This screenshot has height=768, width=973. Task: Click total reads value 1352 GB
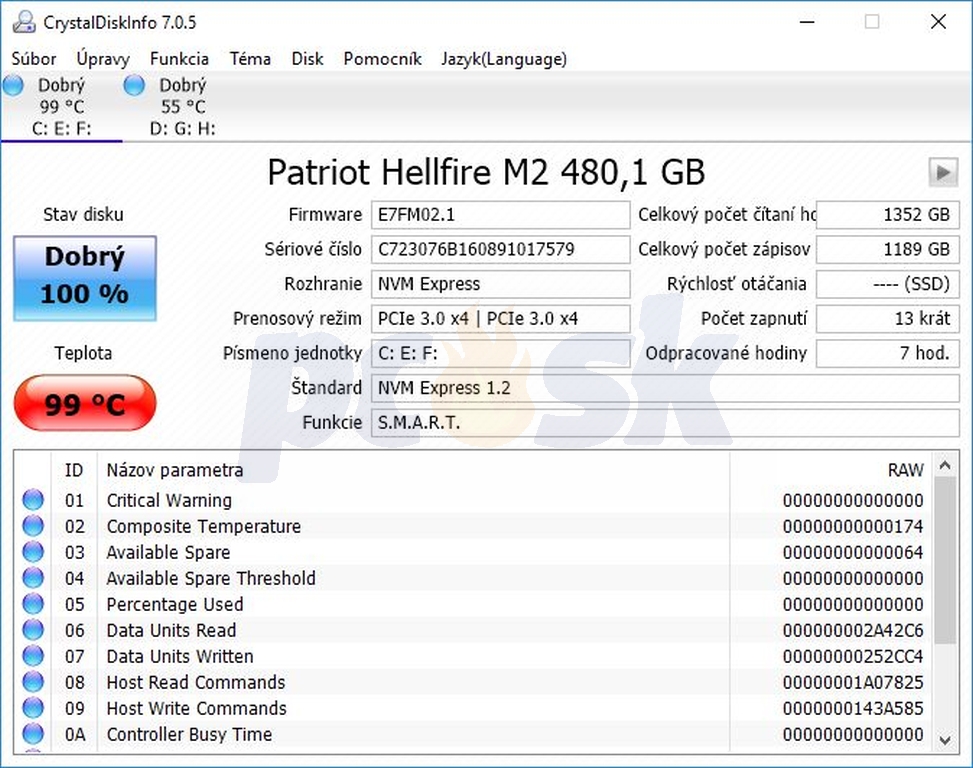click(x=887, y=215)
